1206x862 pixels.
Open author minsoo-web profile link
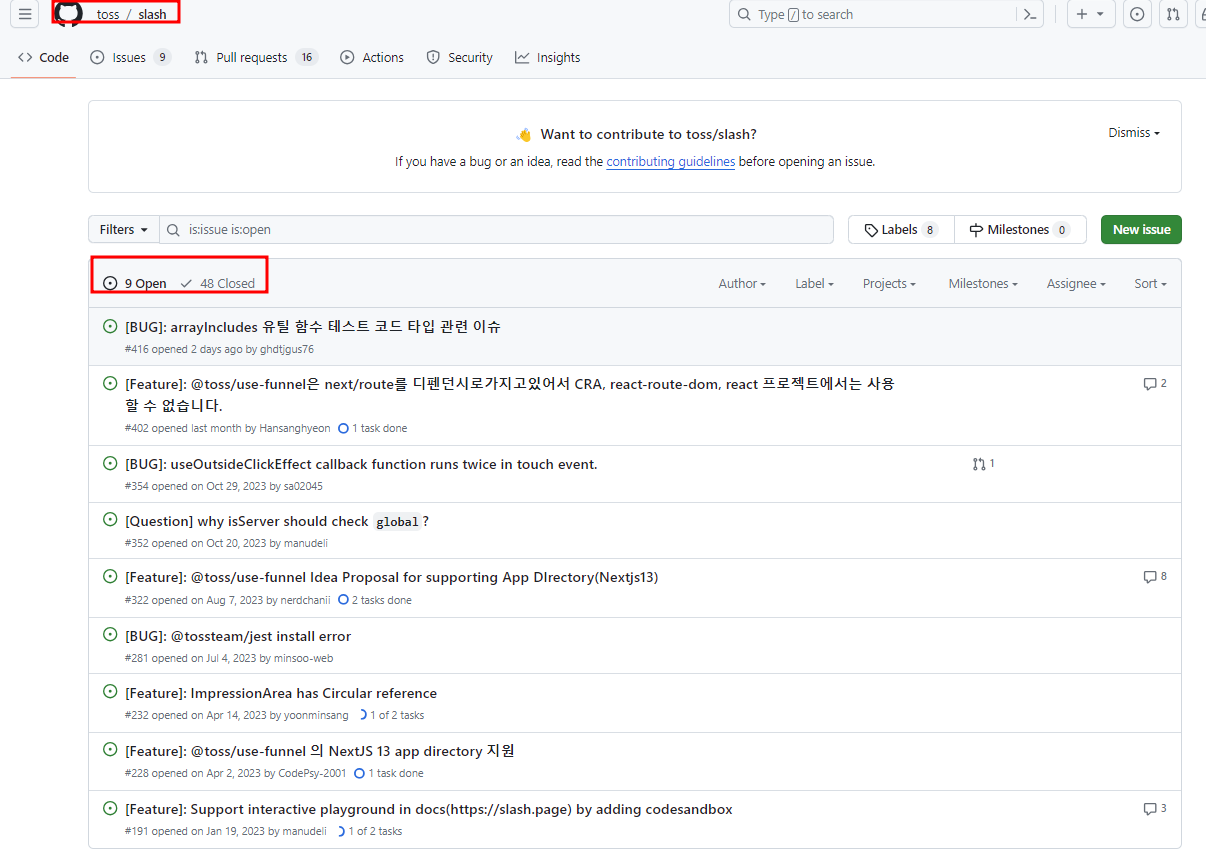coord(303,658)
